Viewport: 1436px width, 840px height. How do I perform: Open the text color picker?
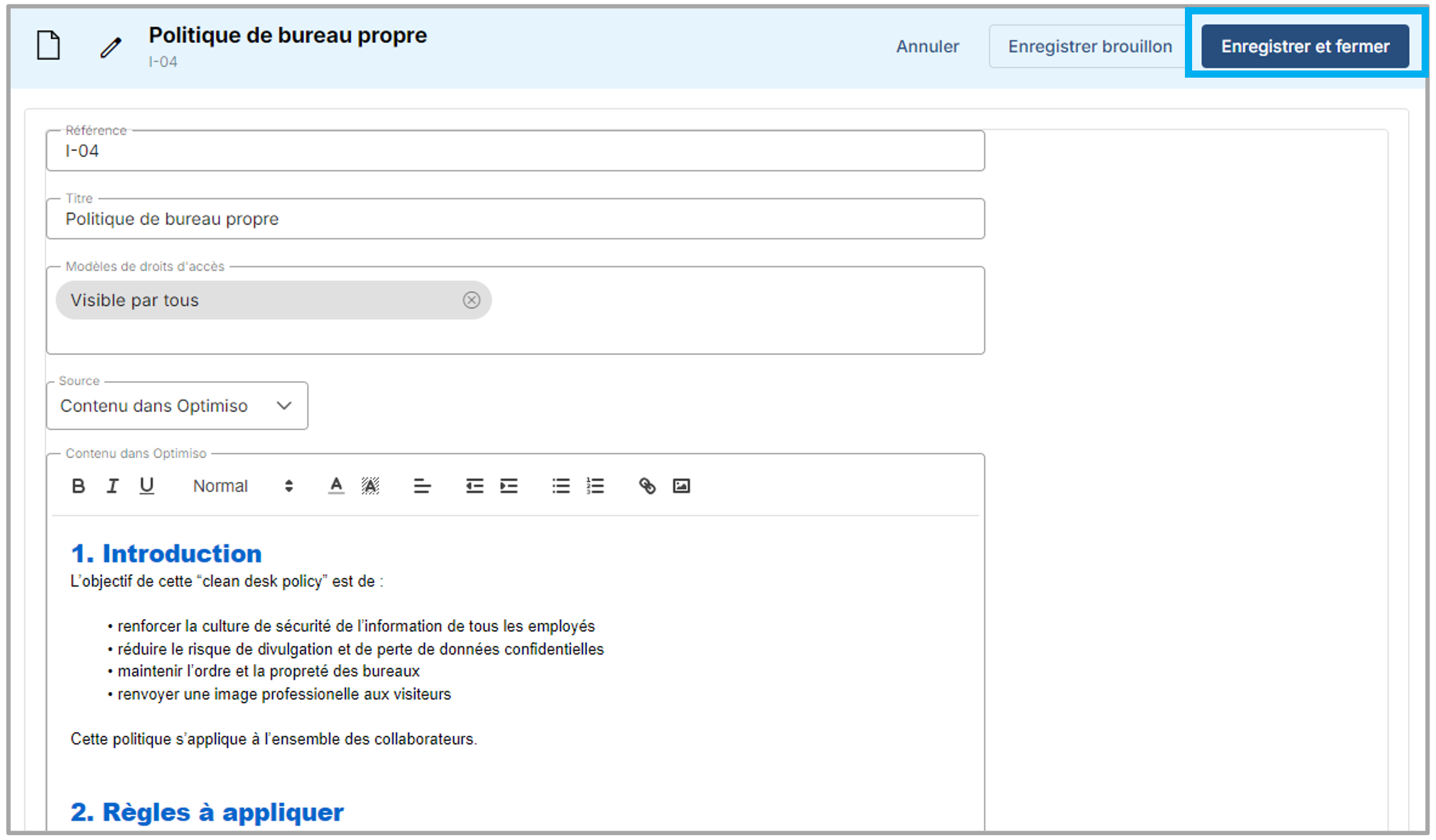(x=336, y=486)
